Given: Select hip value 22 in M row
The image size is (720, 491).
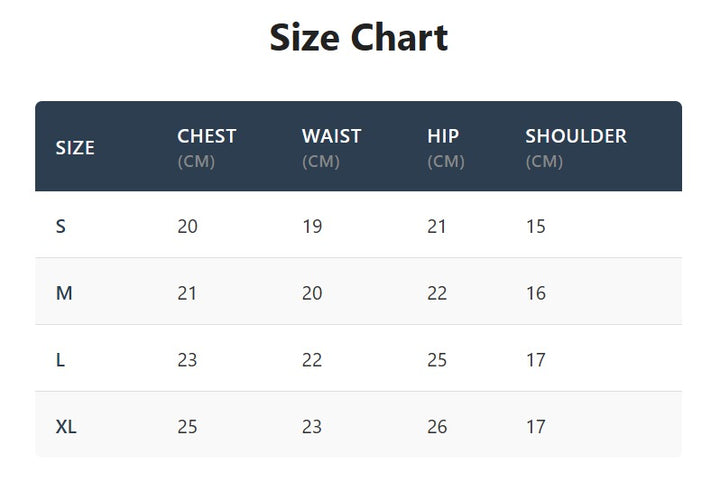Looking at the screenshot, I should coord(437,293).
